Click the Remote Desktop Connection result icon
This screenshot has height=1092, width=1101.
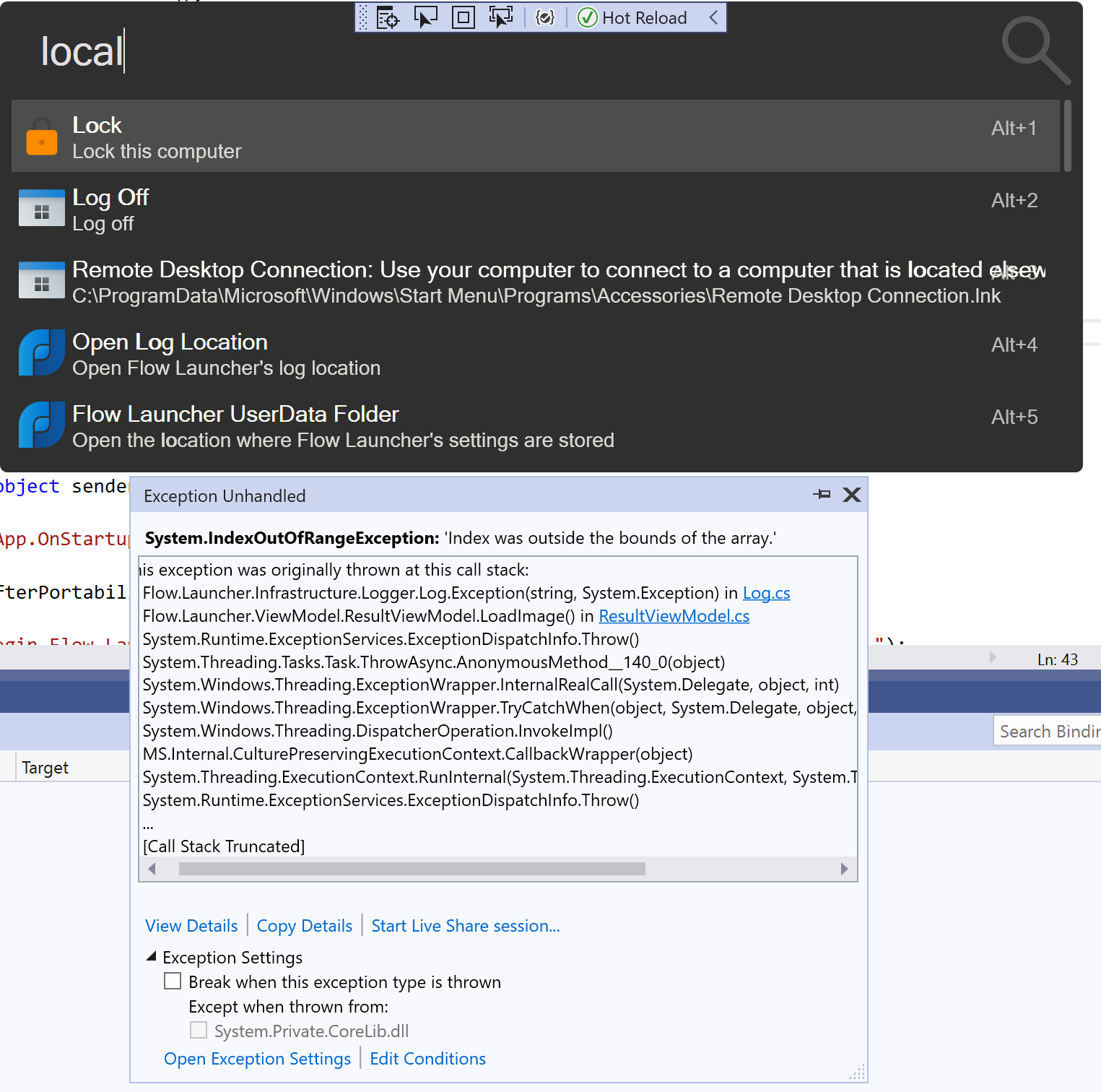(x=42, y=280)
